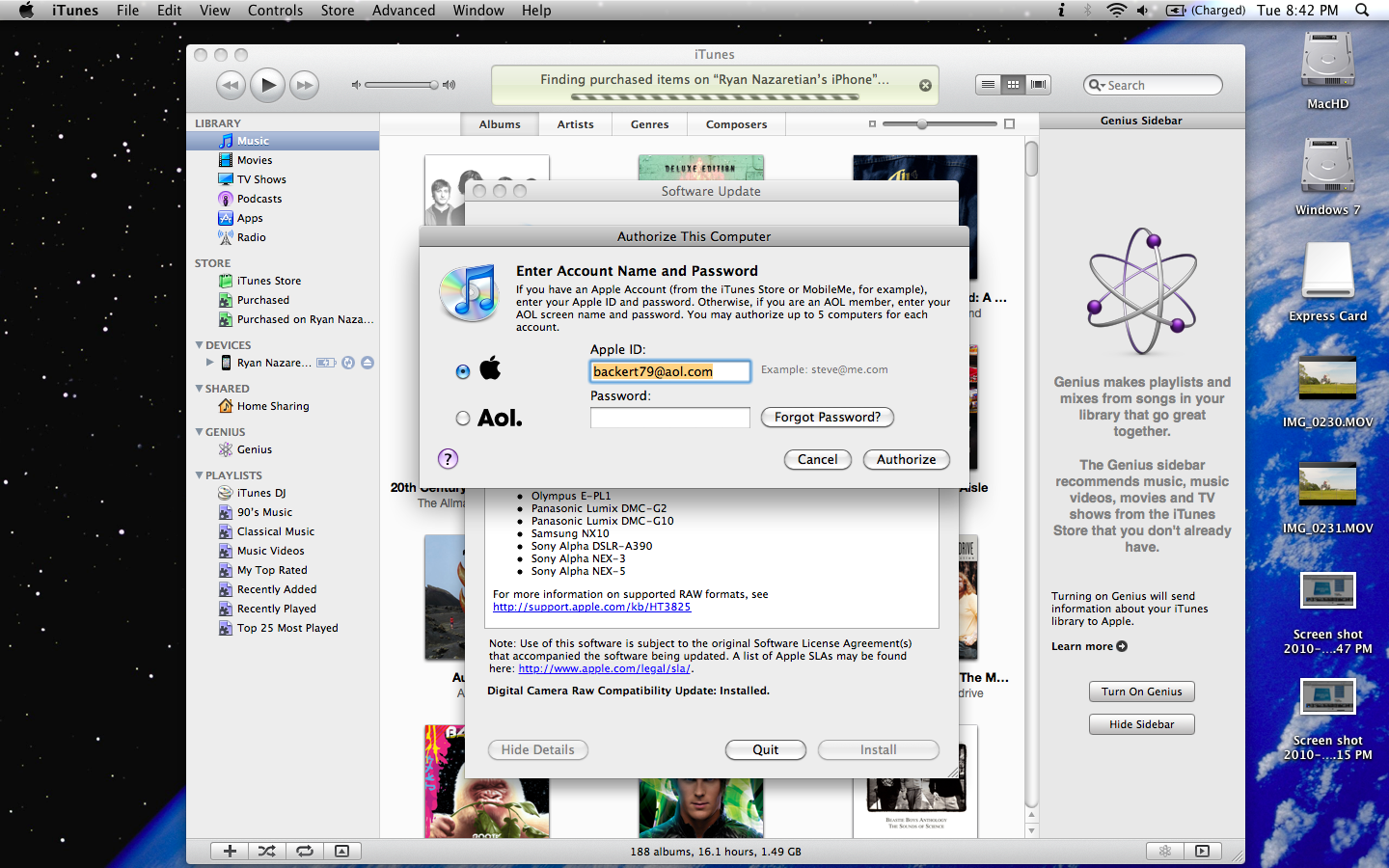This screenshot has width=1389, height=868.
Task: Switch to the Composers tab
Action: pyautogui.click(x=737, y=124)
